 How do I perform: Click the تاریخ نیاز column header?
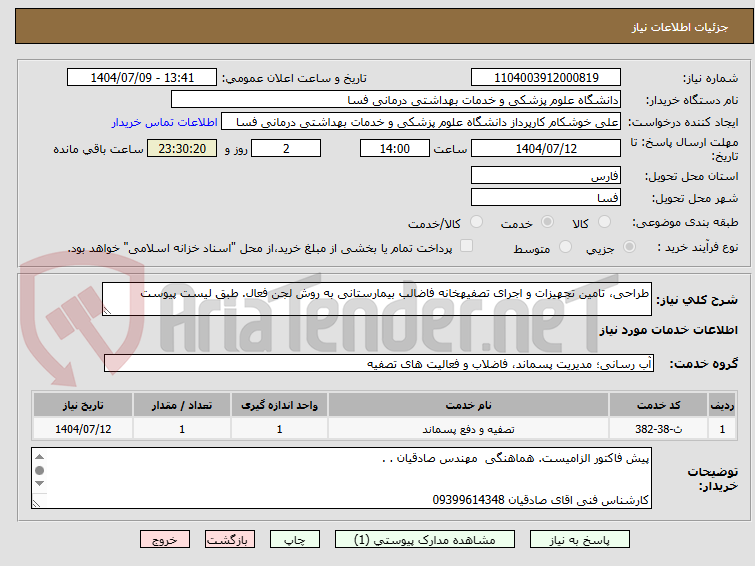coord(83,405)
